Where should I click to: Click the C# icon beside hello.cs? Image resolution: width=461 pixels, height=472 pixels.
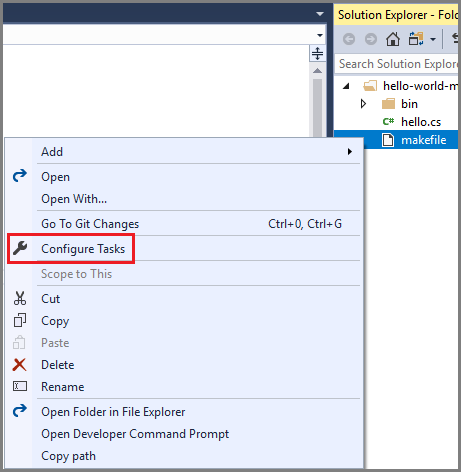pos(388,122)
